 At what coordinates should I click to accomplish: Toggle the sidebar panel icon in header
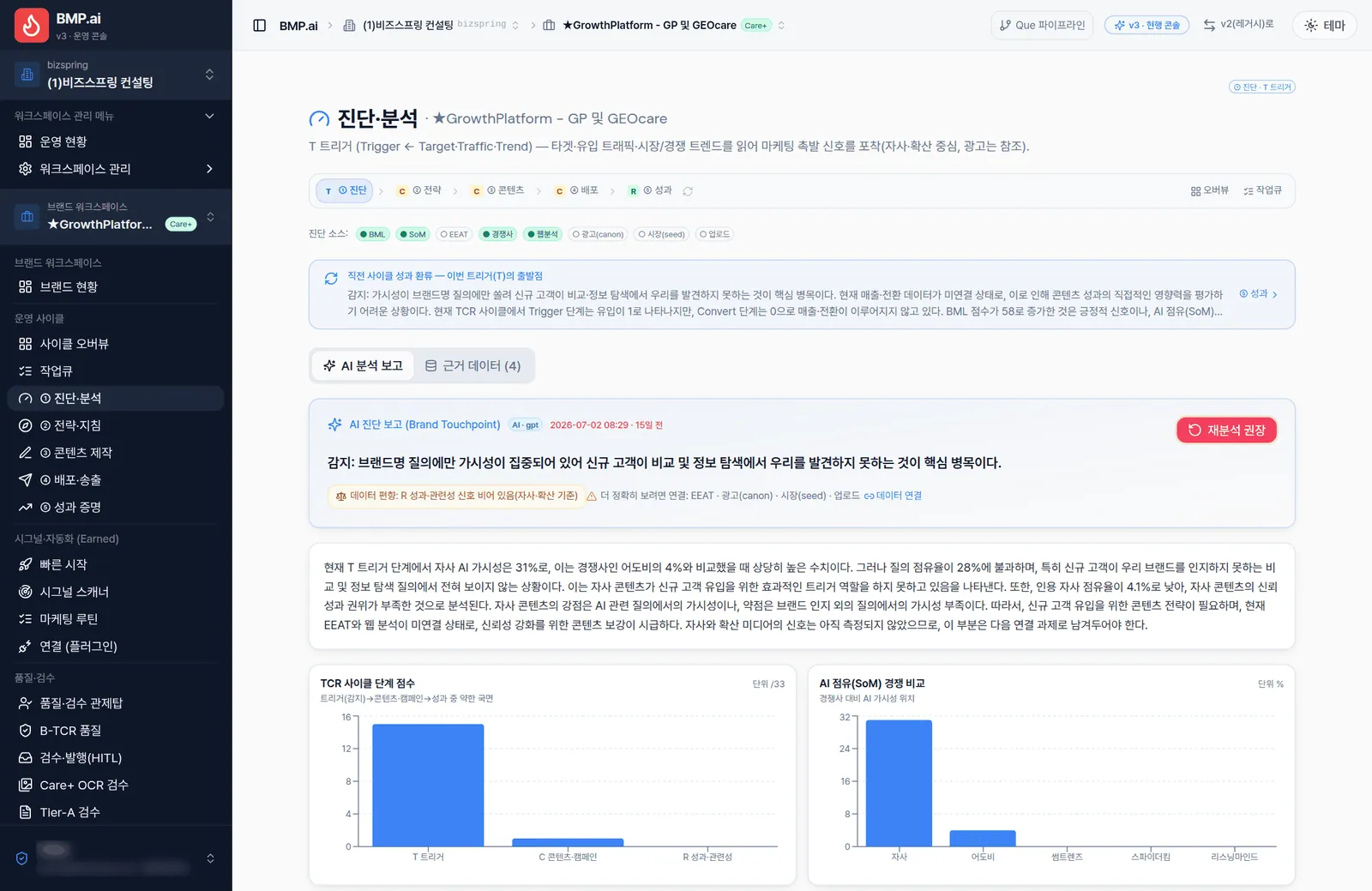coord(259,26)
